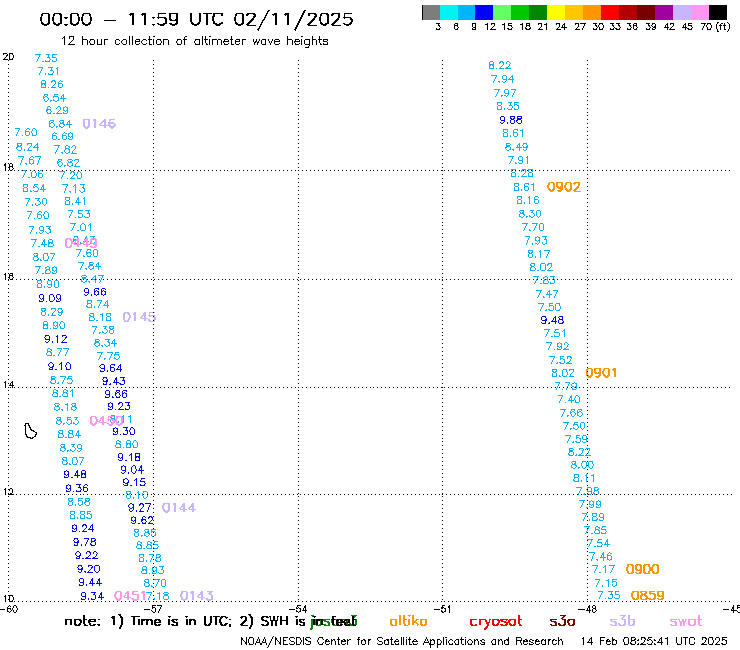Viewport: 740px width, 650px height.
Task: Select the 9.62 wave height value
Action: pos(142,520)
